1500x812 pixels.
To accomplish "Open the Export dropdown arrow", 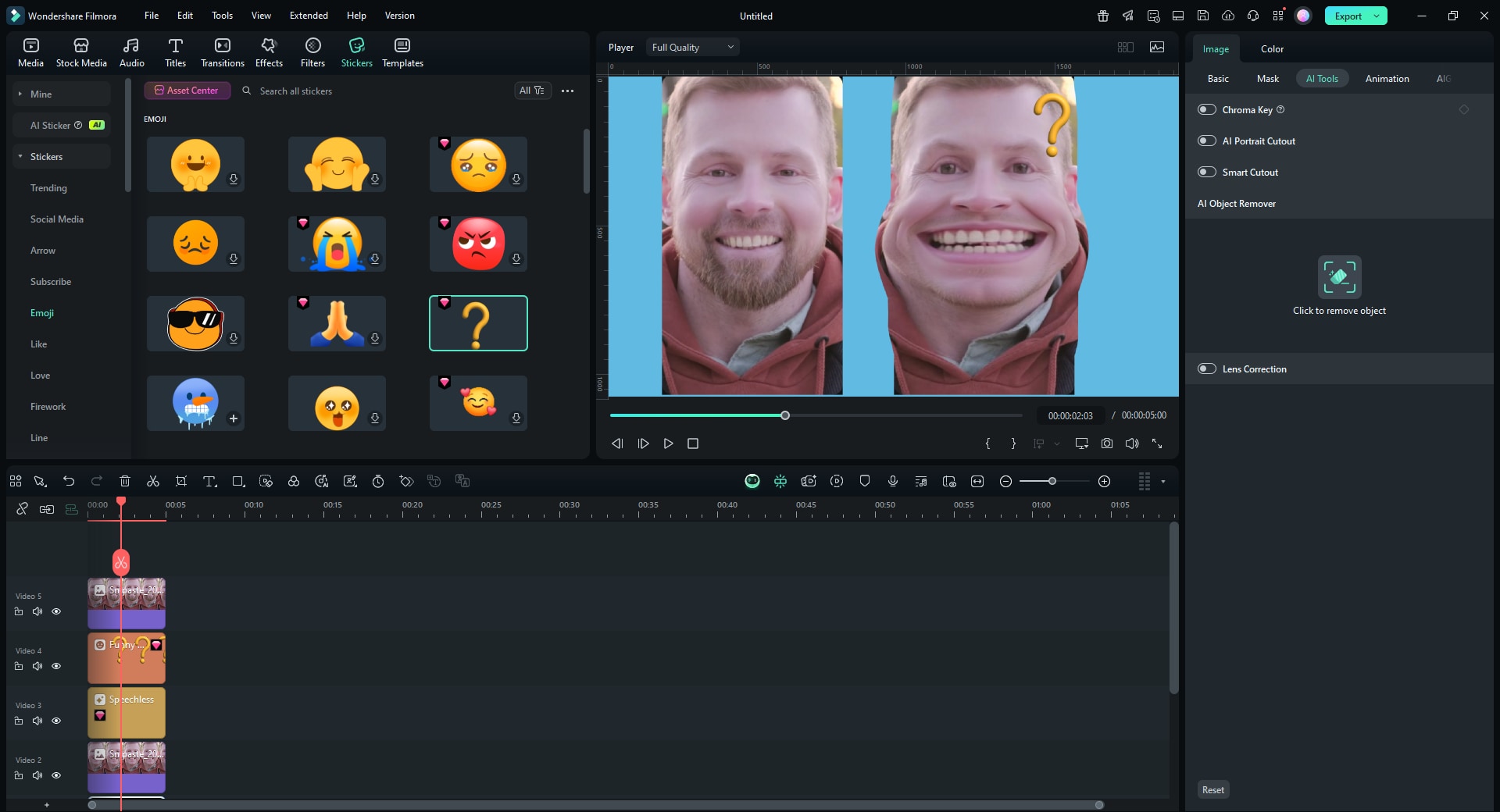I will pyautogui.click(x=1377, y=16).
